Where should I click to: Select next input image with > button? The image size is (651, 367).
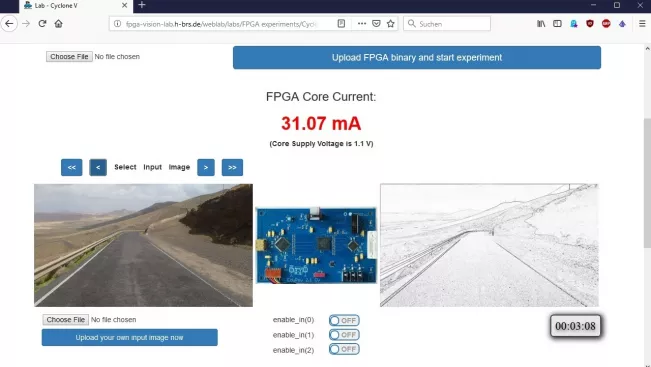click(x=206, y=167)
